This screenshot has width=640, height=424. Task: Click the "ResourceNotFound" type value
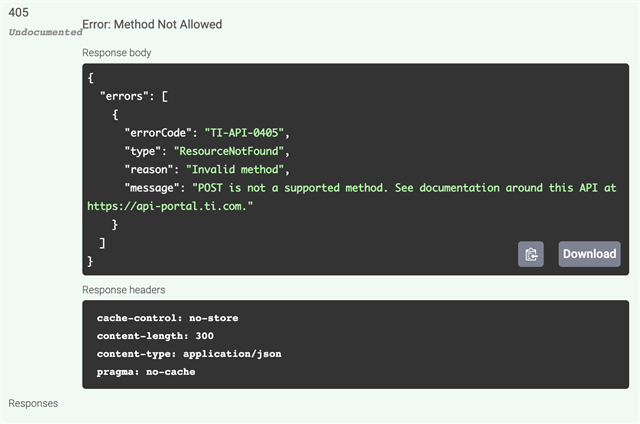231,150
